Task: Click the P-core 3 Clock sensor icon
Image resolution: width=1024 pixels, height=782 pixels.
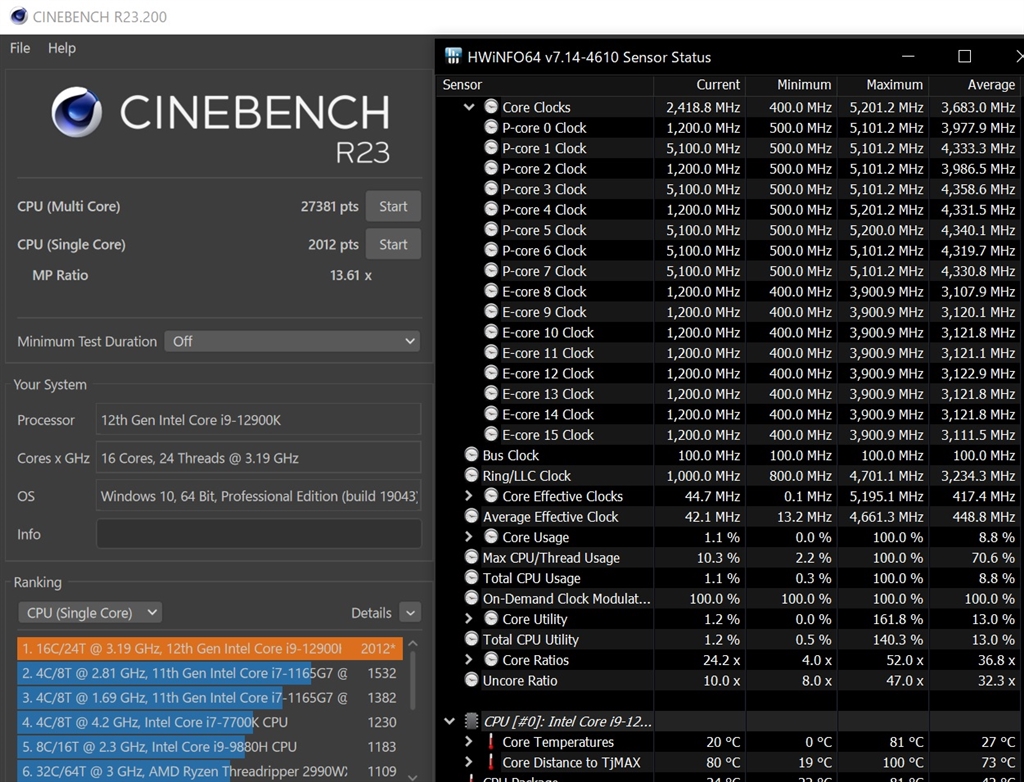Action: coord(491,188)
